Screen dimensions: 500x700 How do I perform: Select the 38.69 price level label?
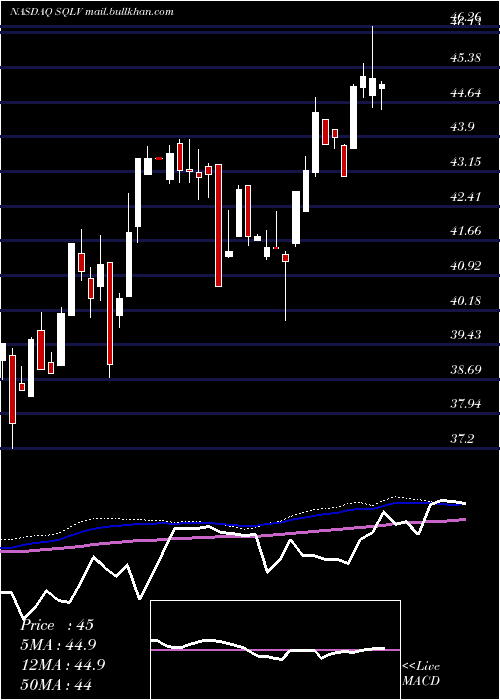pos(467,370)
